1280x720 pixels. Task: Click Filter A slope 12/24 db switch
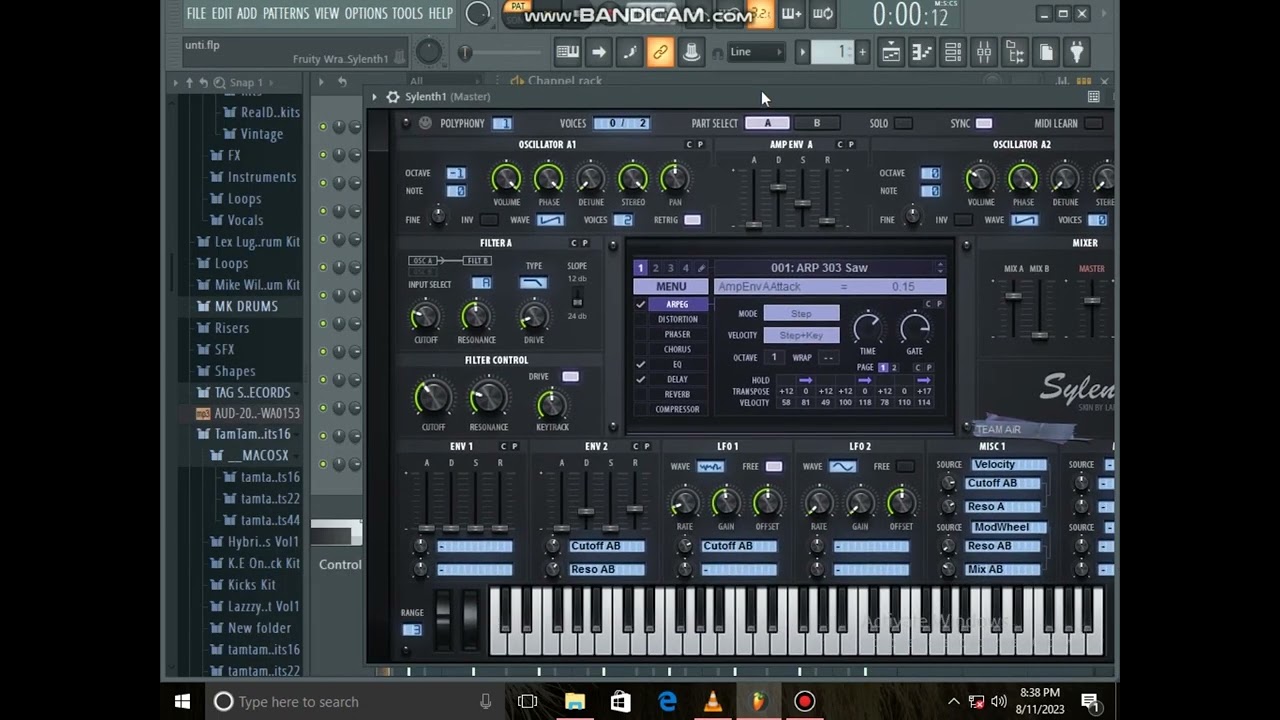(x=577, y=298)
